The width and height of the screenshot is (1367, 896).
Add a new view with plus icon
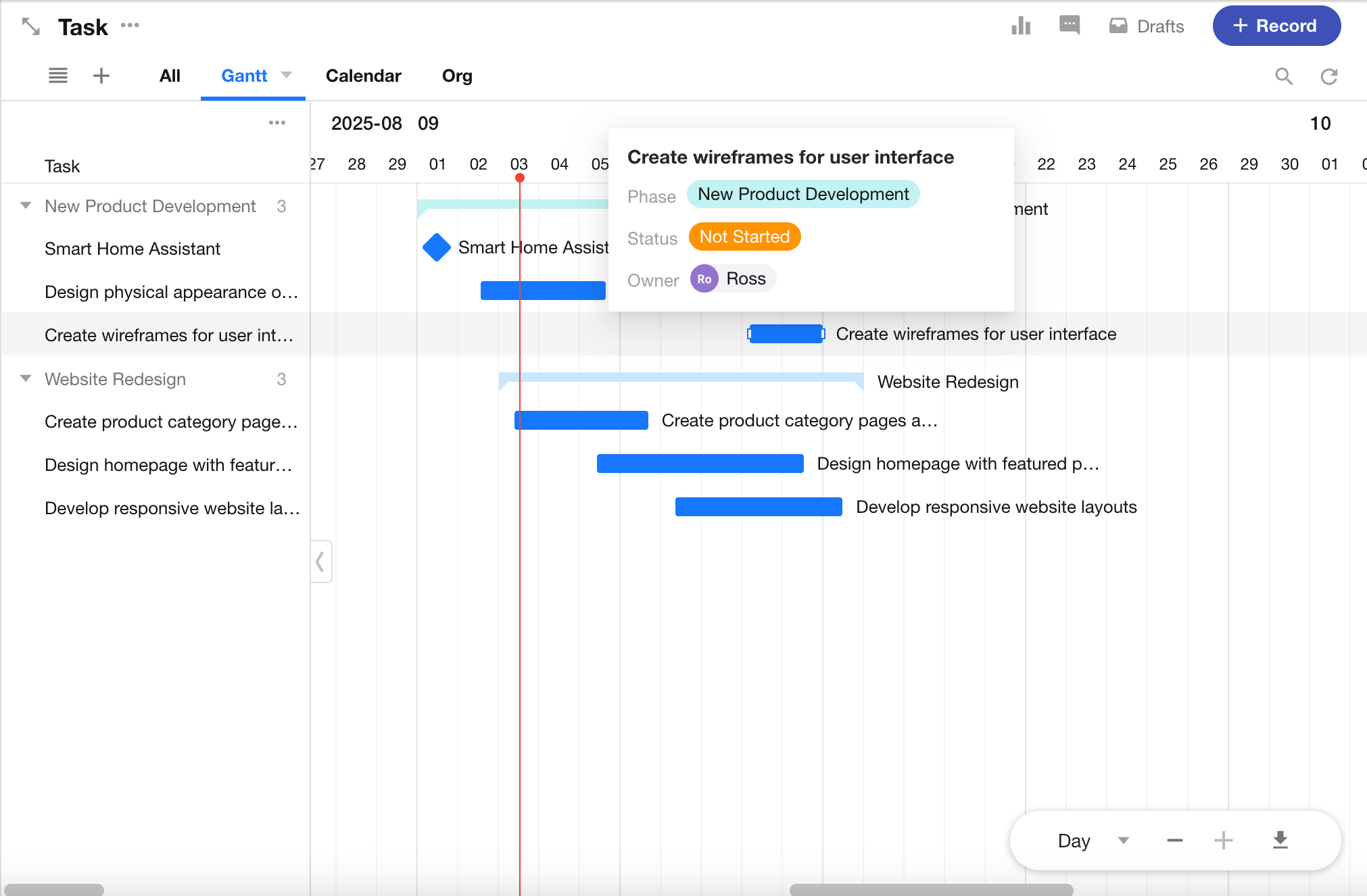[101, 76]
